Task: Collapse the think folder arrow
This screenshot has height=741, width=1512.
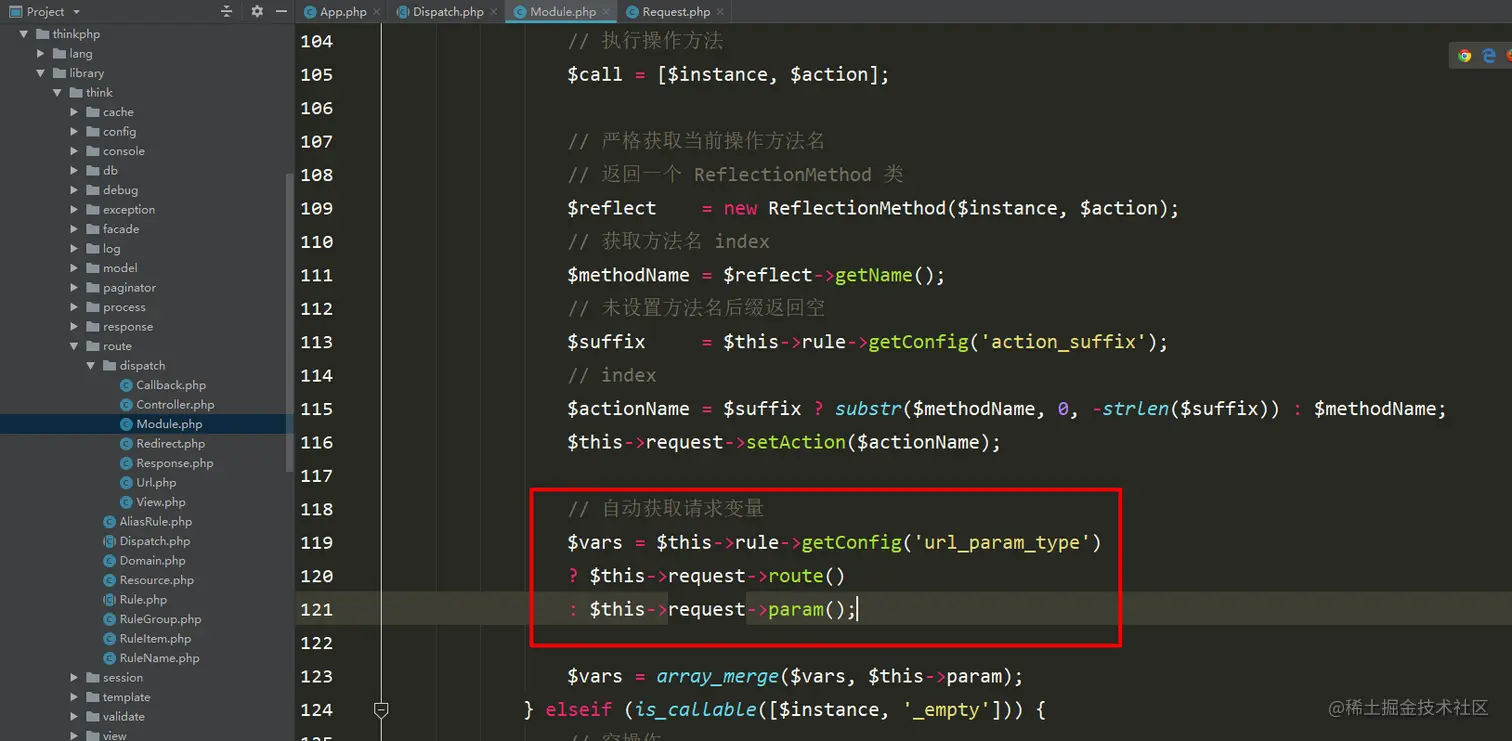Action: click(x=58, y=93)
